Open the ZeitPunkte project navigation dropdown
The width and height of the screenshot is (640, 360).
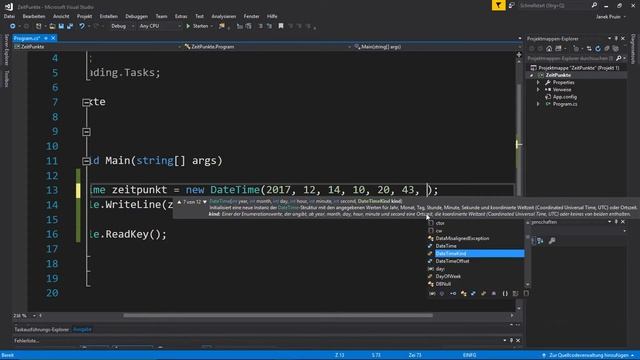pos(98,47)
